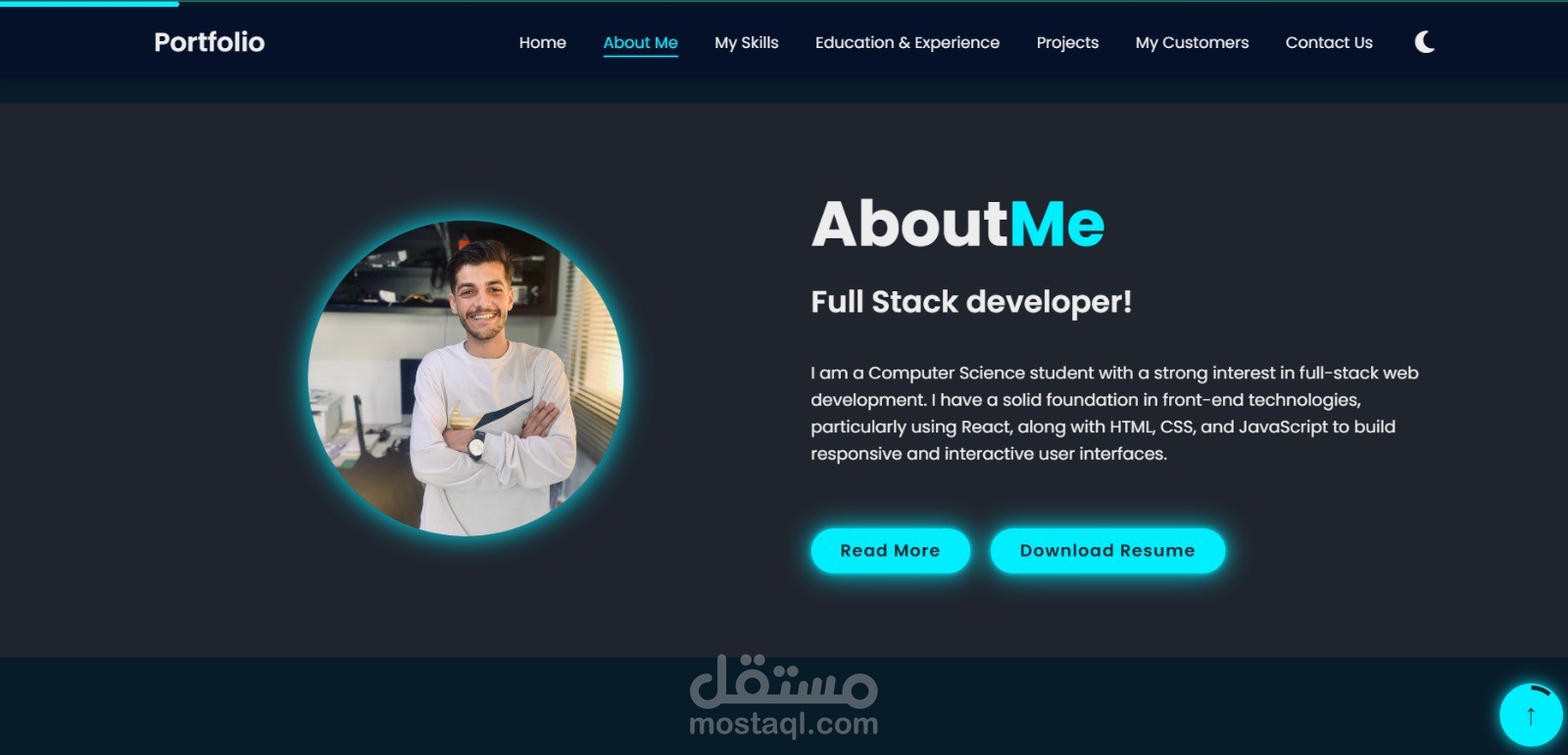The image size is (1568, 755).
Task: Open Education & Experience from the navbar
Action: coord(906,43)
